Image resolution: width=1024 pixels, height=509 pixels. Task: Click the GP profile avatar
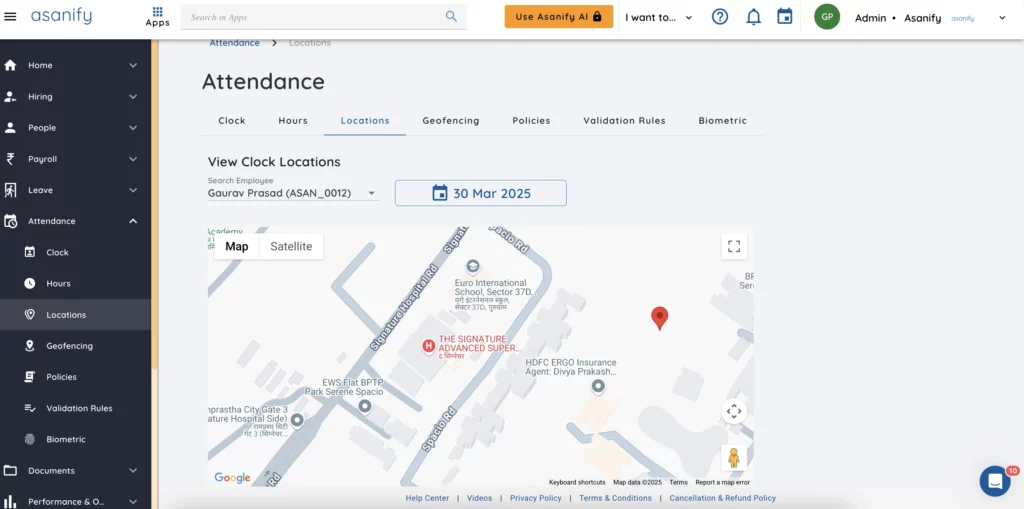coord(827,17)
